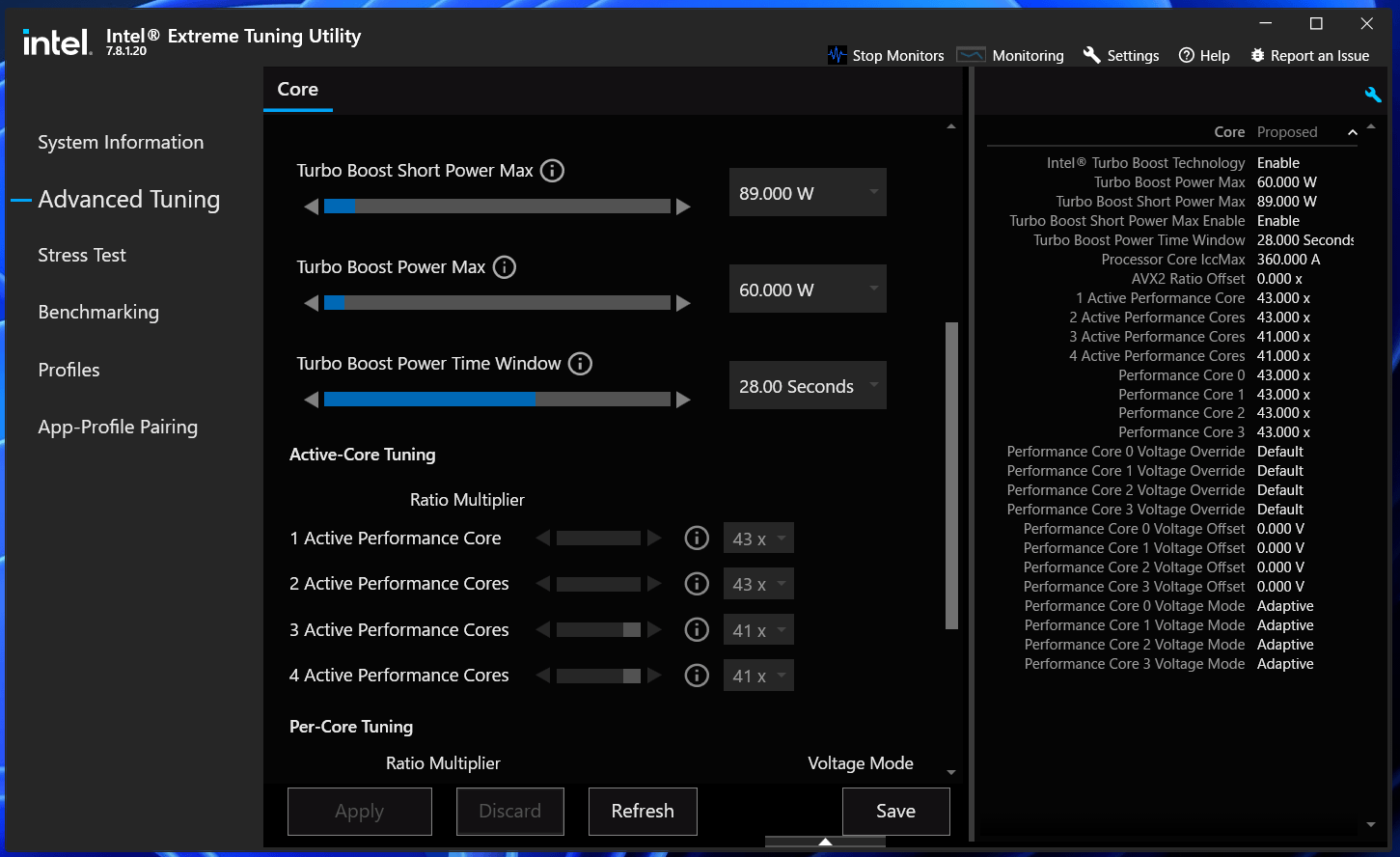Show info for 4 Active Performance Cores
The image size is (1400, 857).
tap(697, 676)
